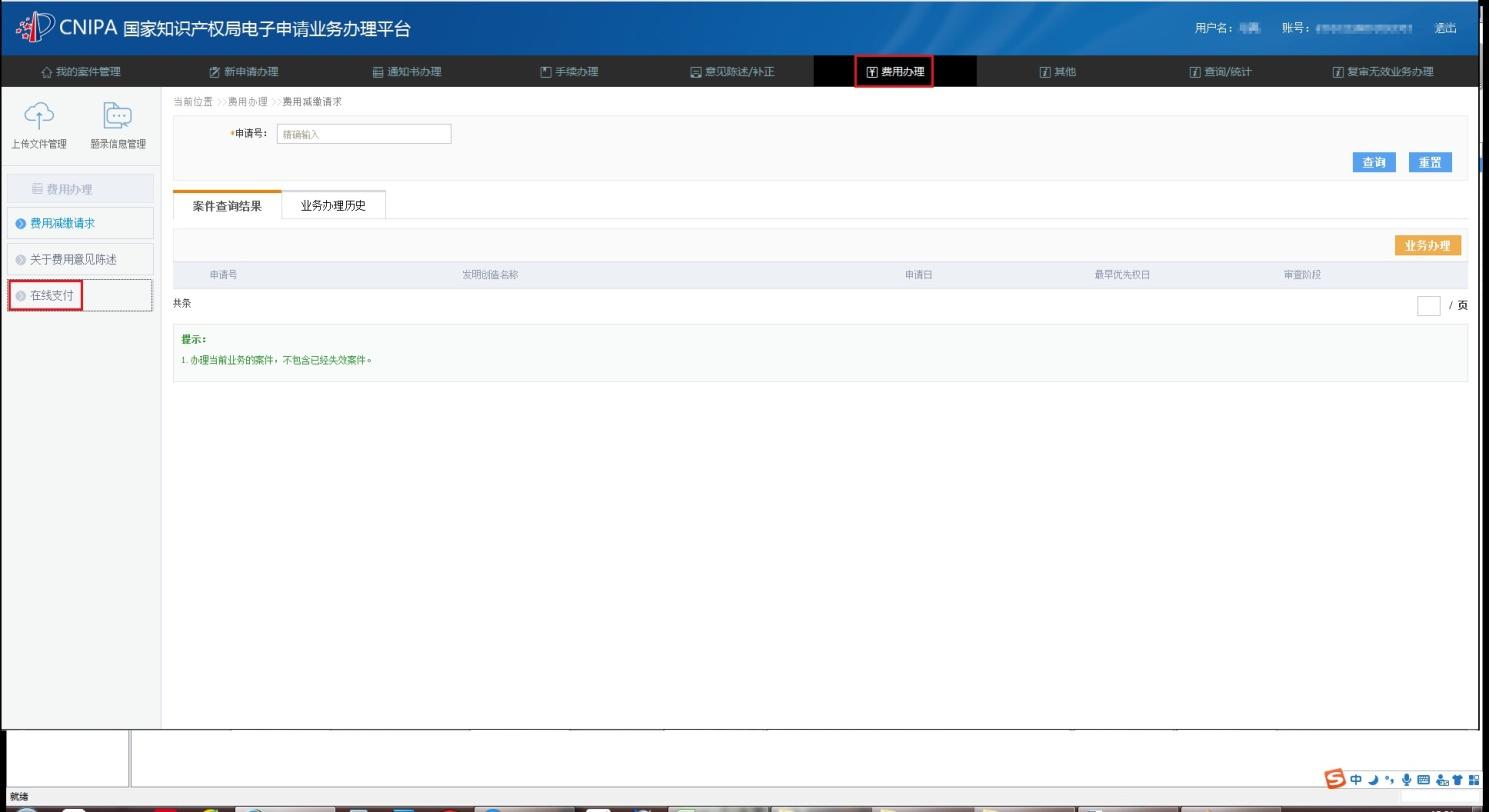Switch to 业务办理历史 tab
1489x812 pixels.
tap(333, 205)
